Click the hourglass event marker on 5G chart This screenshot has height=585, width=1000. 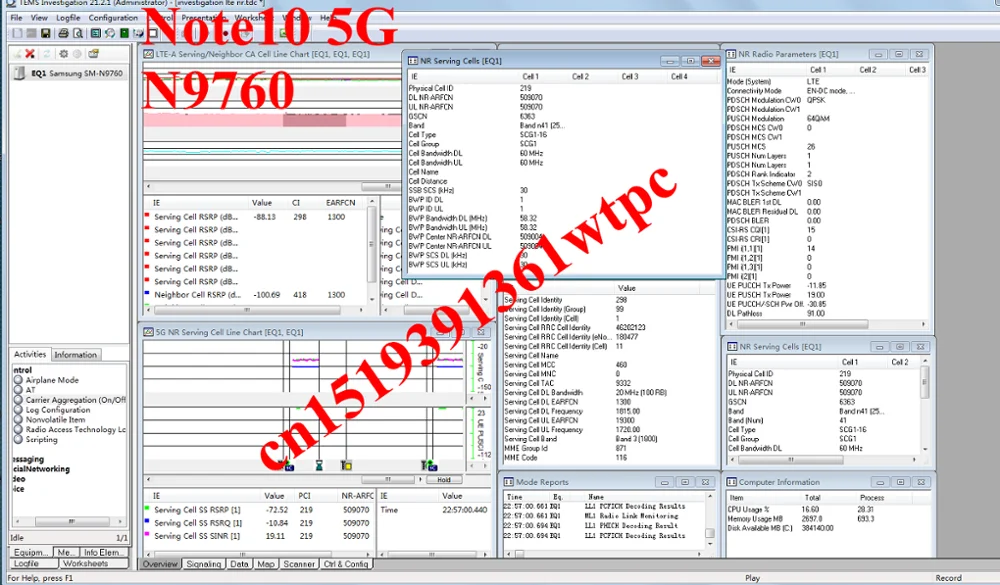click(x=319, y=466)
